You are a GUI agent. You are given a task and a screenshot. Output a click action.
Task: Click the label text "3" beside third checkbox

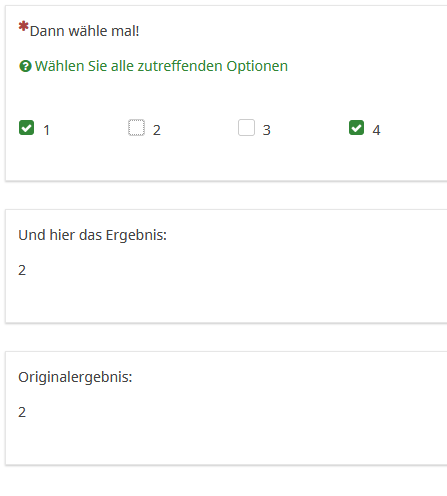(266, 130)
